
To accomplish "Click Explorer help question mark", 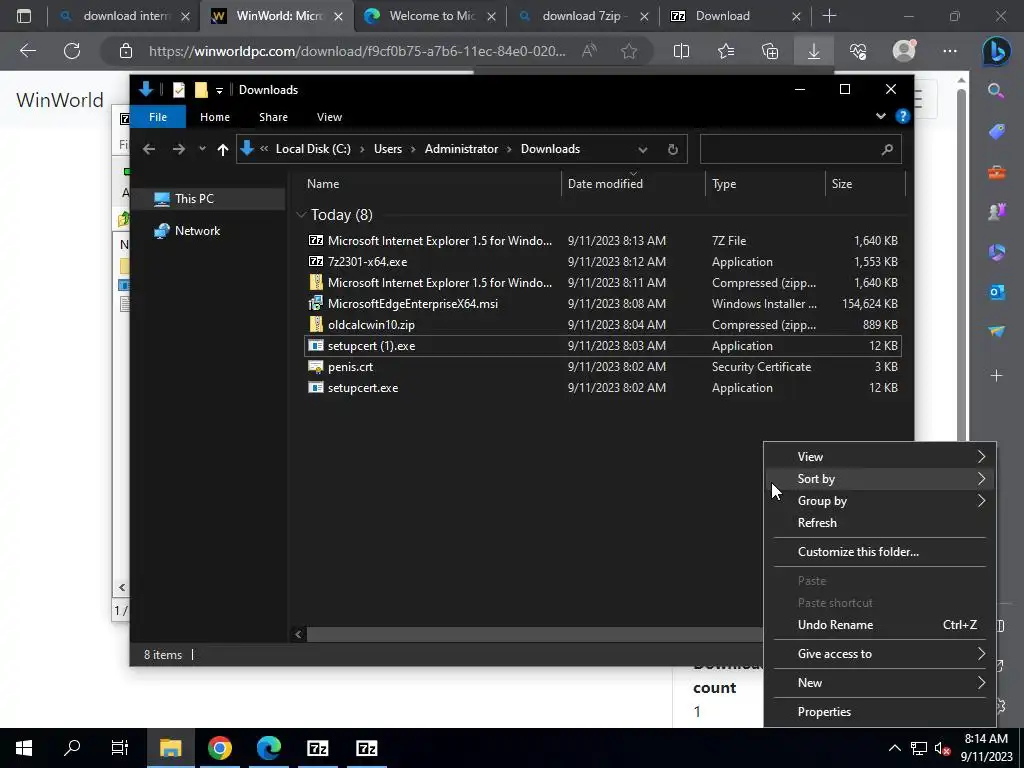I will coord(903,116).
